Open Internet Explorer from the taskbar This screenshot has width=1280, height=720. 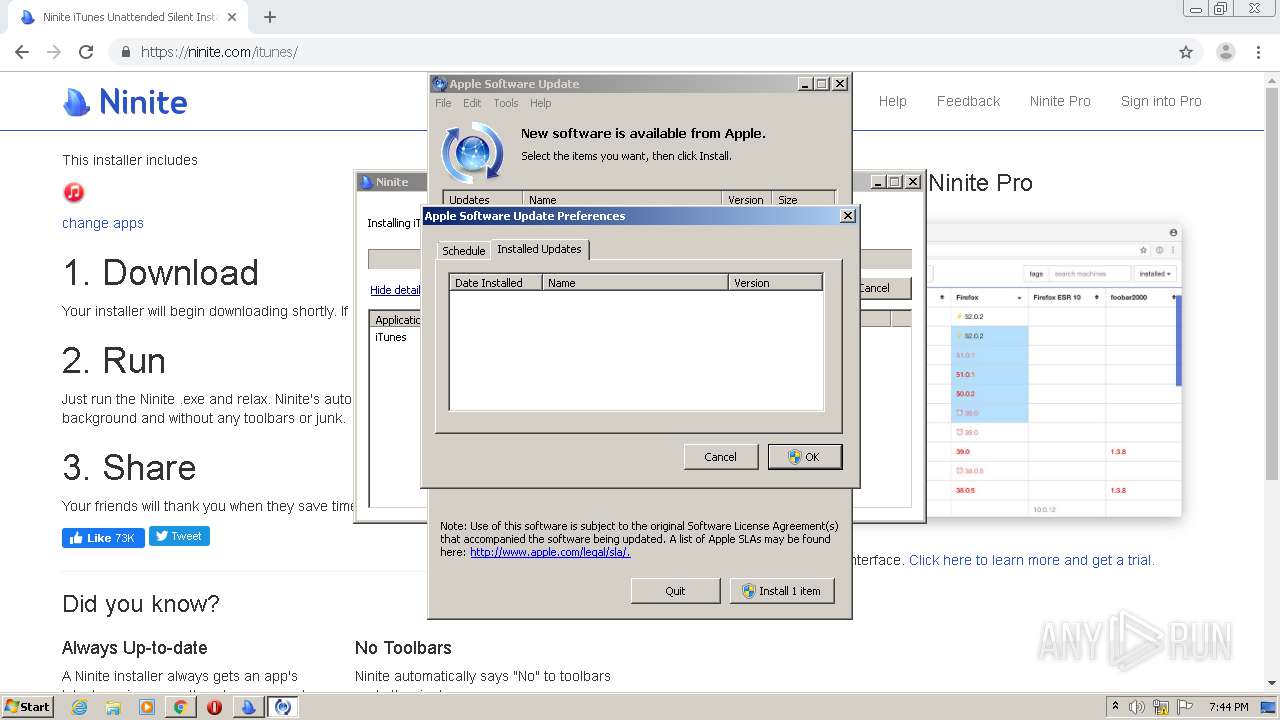[80, 707]
